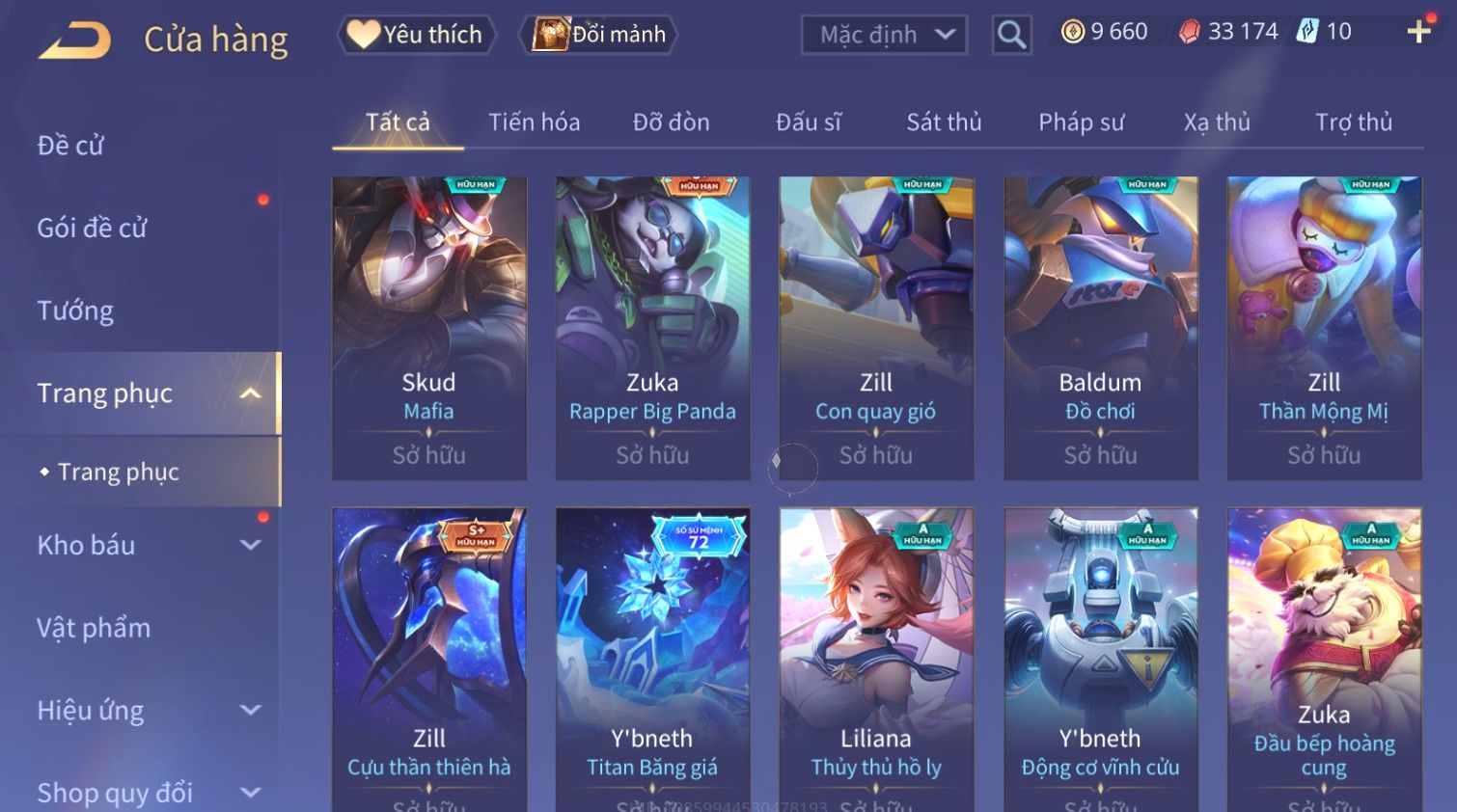Open Đổi mảnh fragment exchange
The image size is (1457, 812).
pos(598,35)
